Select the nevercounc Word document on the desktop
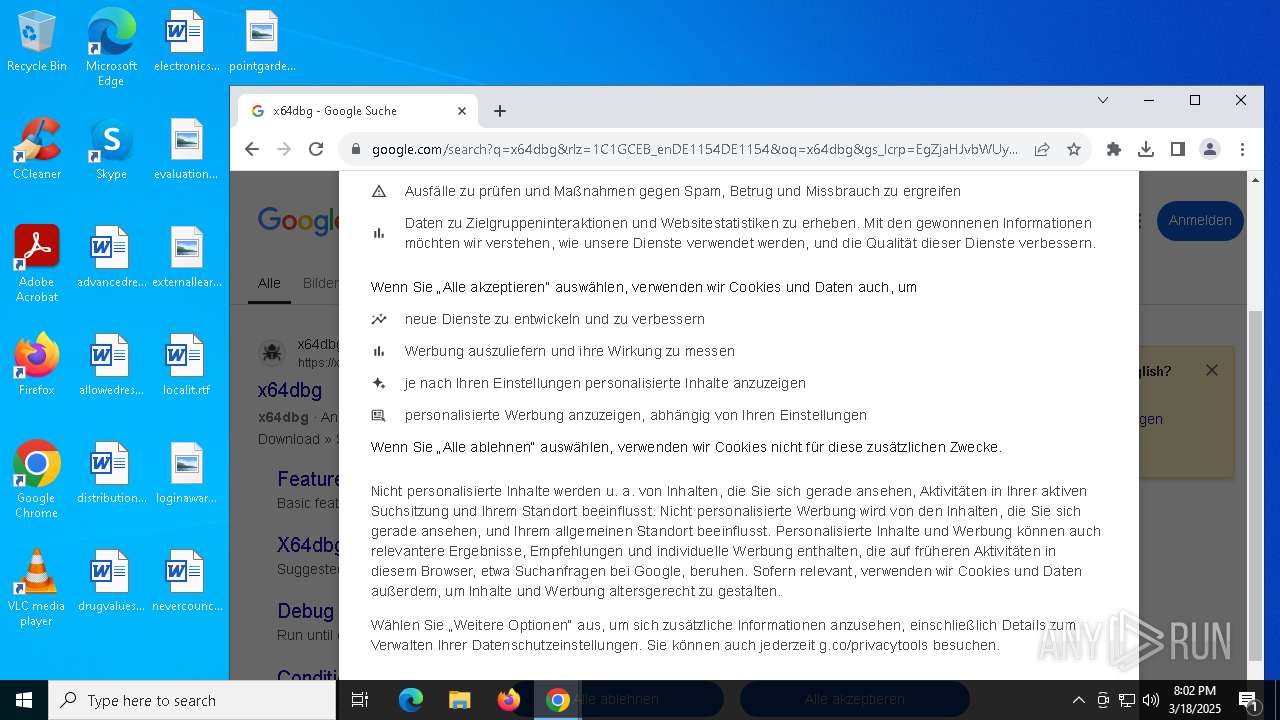The height and width of the screenshot is (720, 1280). pyautogui.click(x=186, y=581)
